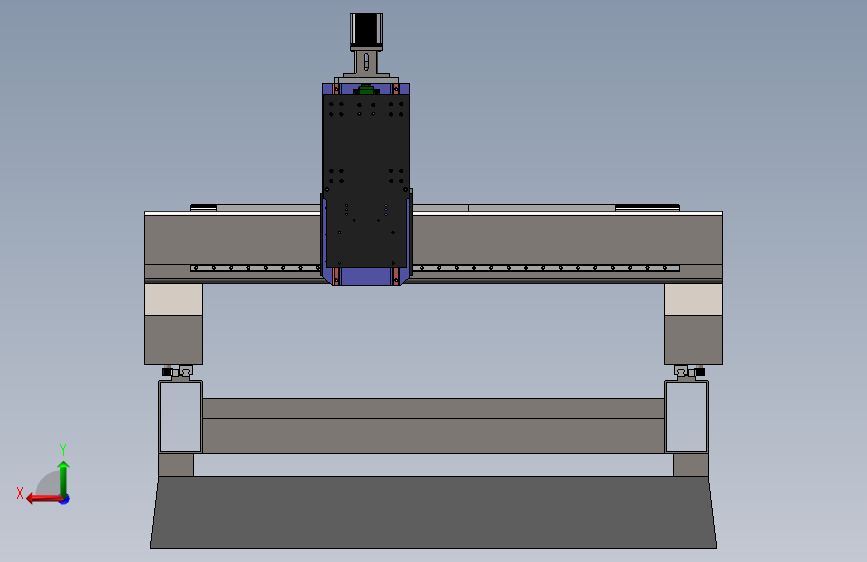Select the green coupling at top of Z axis
867x562 pixels.
pyautogui.click(x=366, y=89)
